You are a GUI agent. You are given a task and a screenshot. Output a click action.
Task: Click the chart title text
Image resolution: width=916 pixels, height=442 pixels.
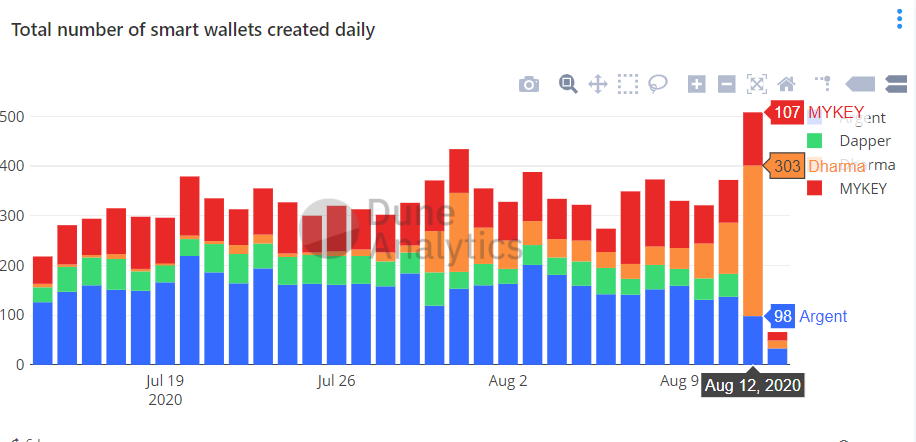pos(193,30)
